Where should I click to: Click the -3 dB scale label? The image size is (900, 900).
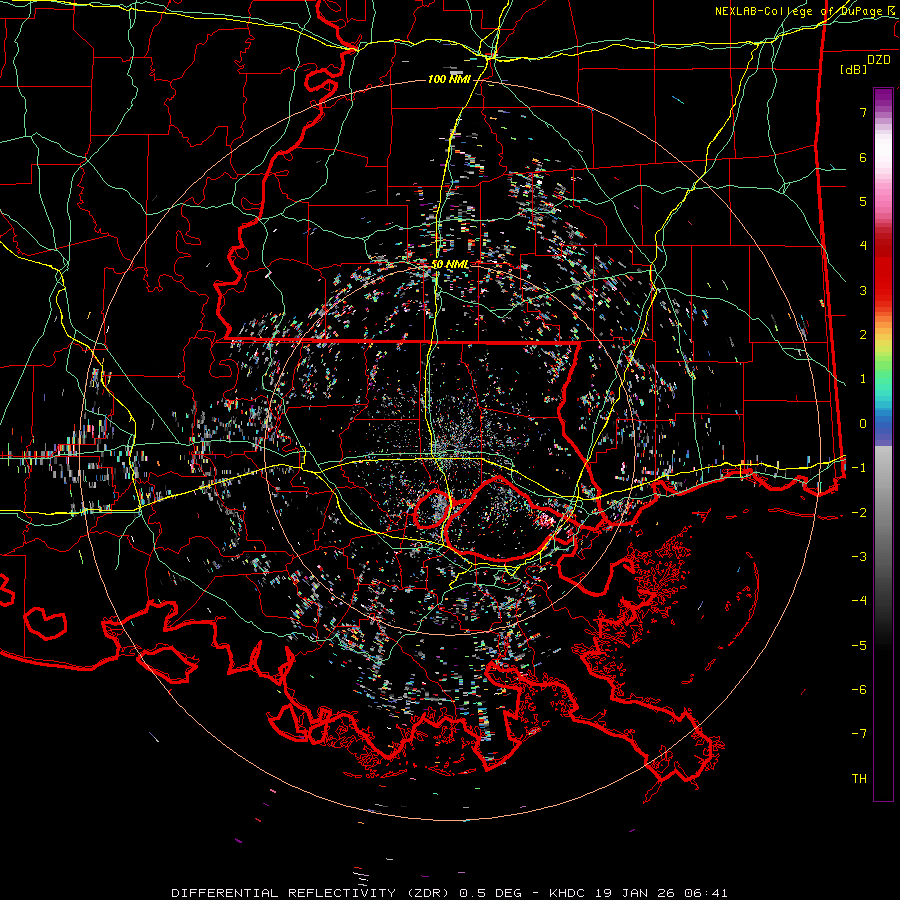[x=859, y=557]
